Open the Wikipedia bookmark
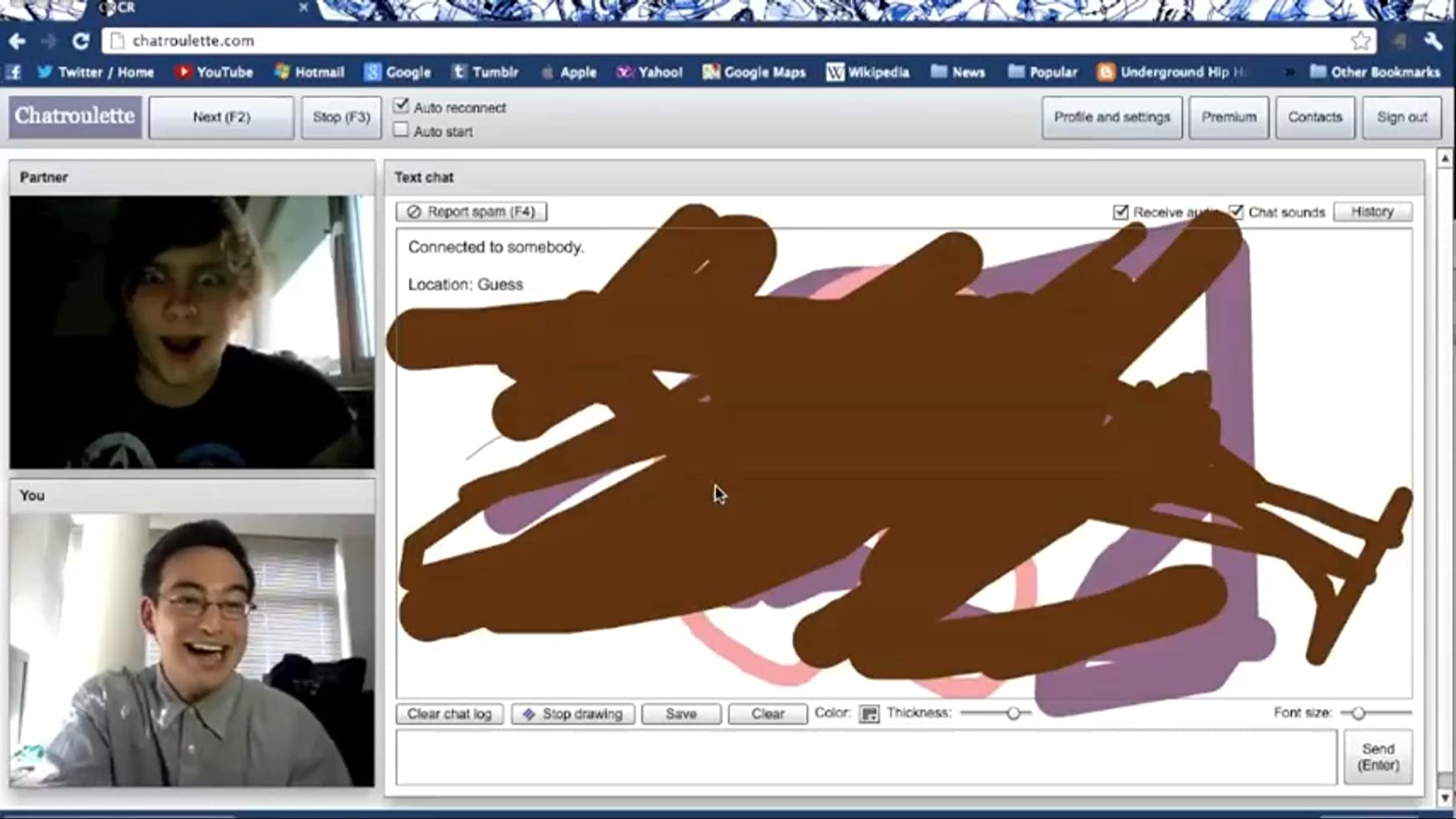This screenshot has width=1456, height=819. point(868,72)
